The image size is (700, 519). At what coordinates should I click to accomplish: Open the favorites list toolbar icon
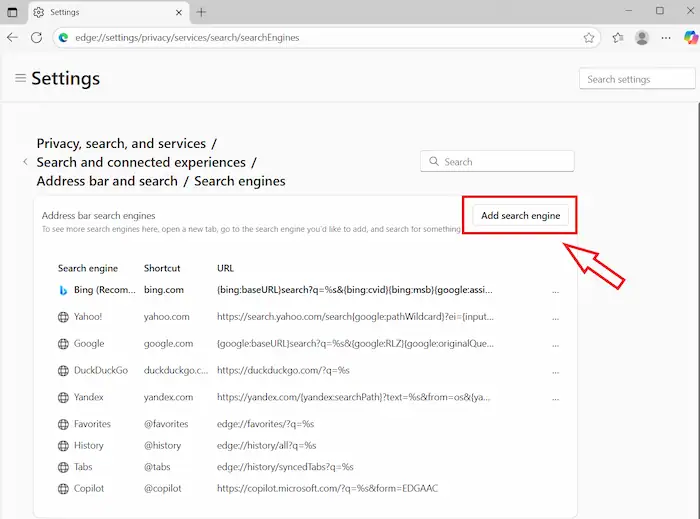[x=617, y=38]
